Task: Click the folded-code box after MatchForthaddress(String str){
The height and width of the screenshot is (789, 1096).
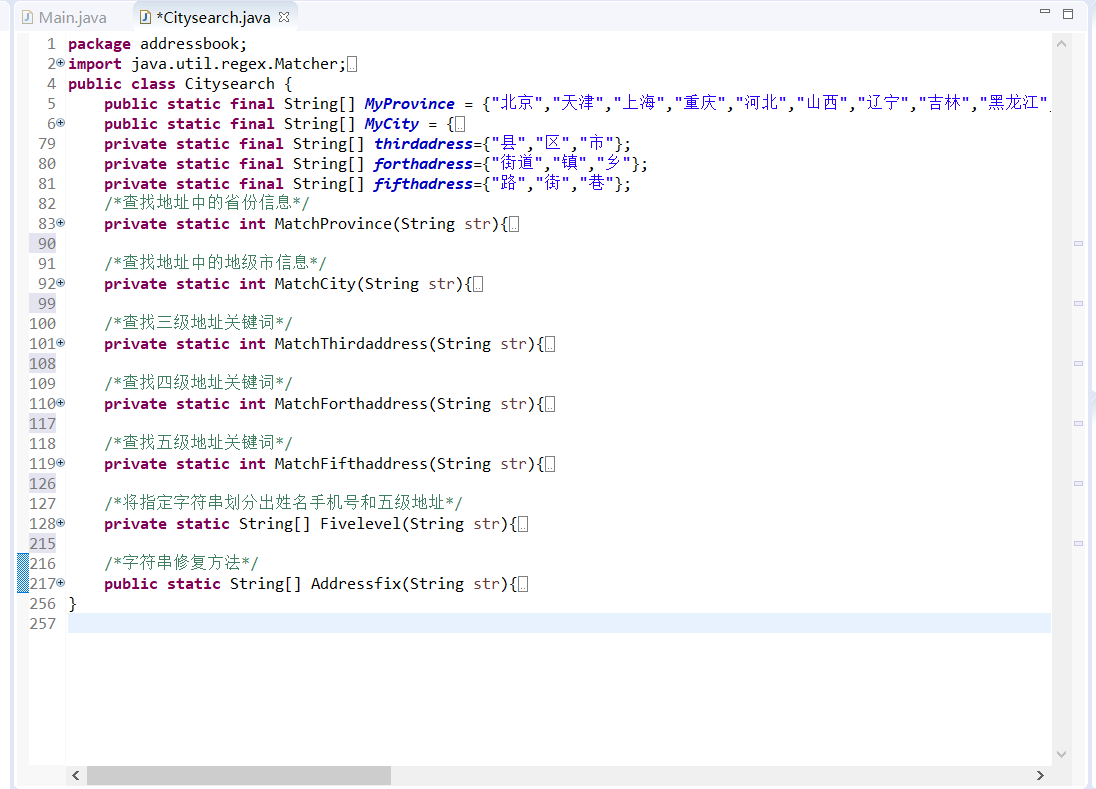Action: (x=550, y=405)
